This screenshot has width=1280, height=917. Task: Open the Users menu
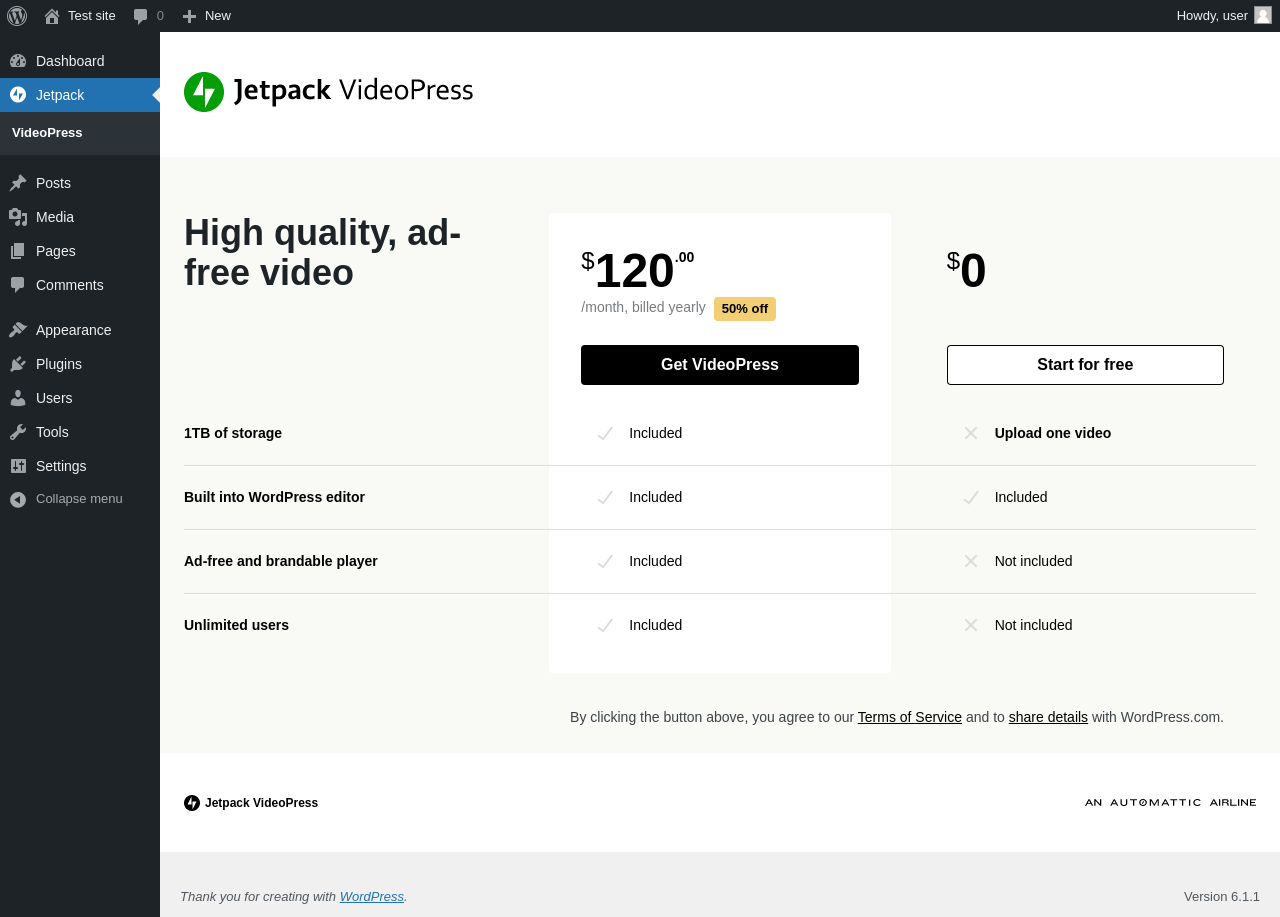click(80, 398)
